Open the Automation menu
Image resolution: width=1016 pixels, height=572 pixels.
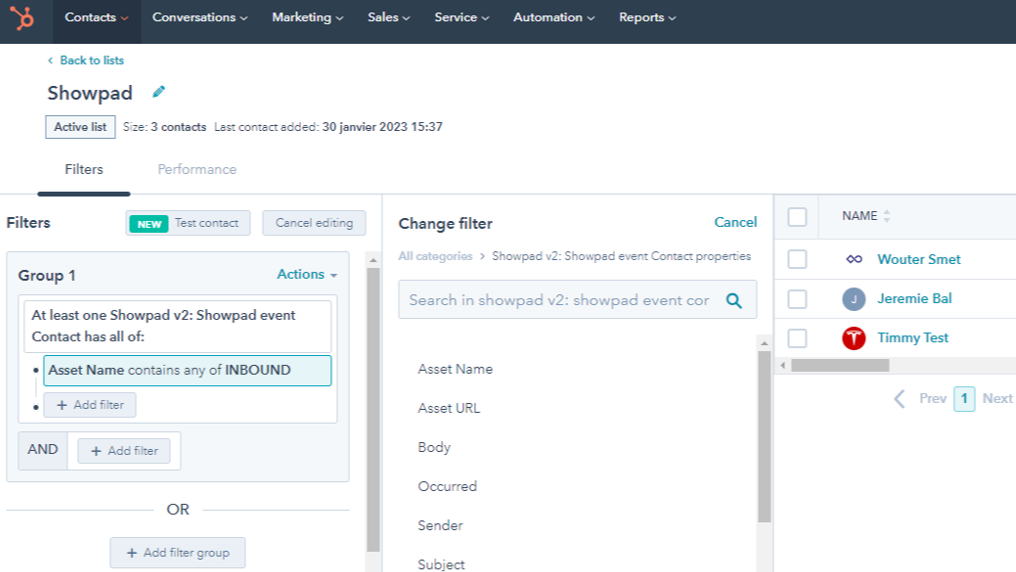[x=554, y=17]
